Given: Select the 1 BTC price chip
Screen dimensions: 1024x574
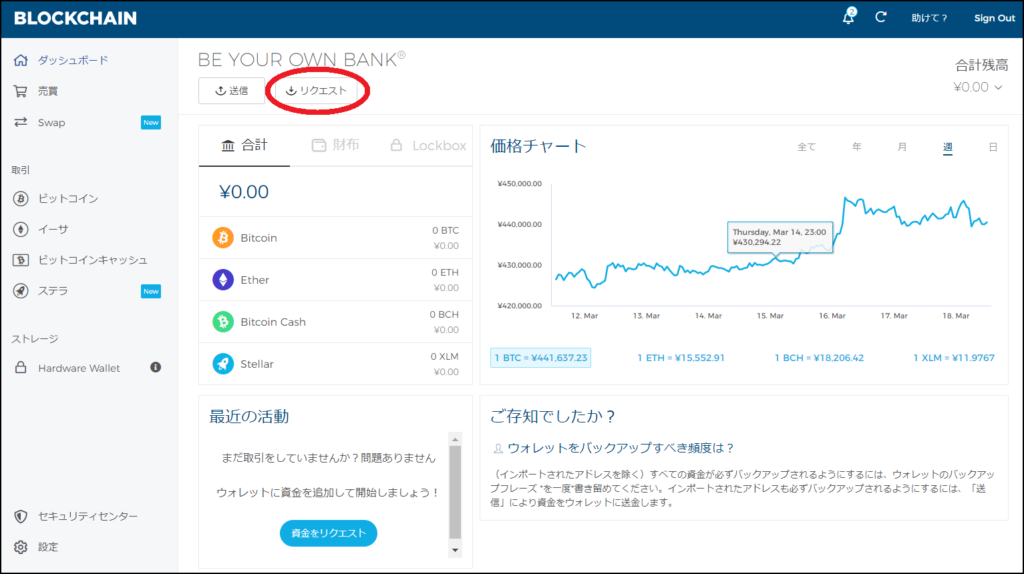Looking at the screenshot, I should click(x=541, y=358).
